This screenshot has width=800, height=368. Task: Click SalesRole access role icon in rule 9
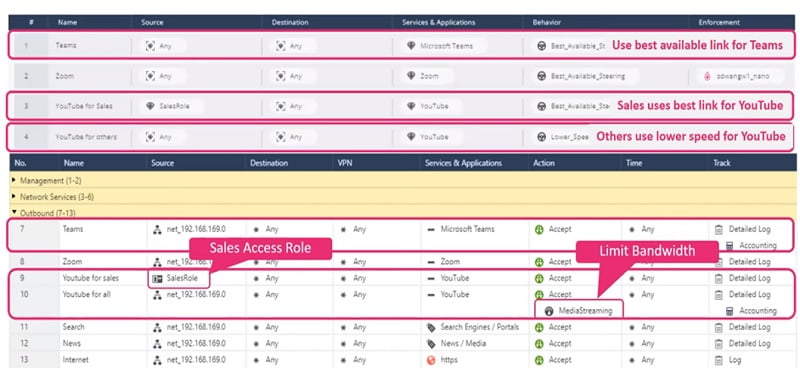pyautogui.click(x=157, y=278)
